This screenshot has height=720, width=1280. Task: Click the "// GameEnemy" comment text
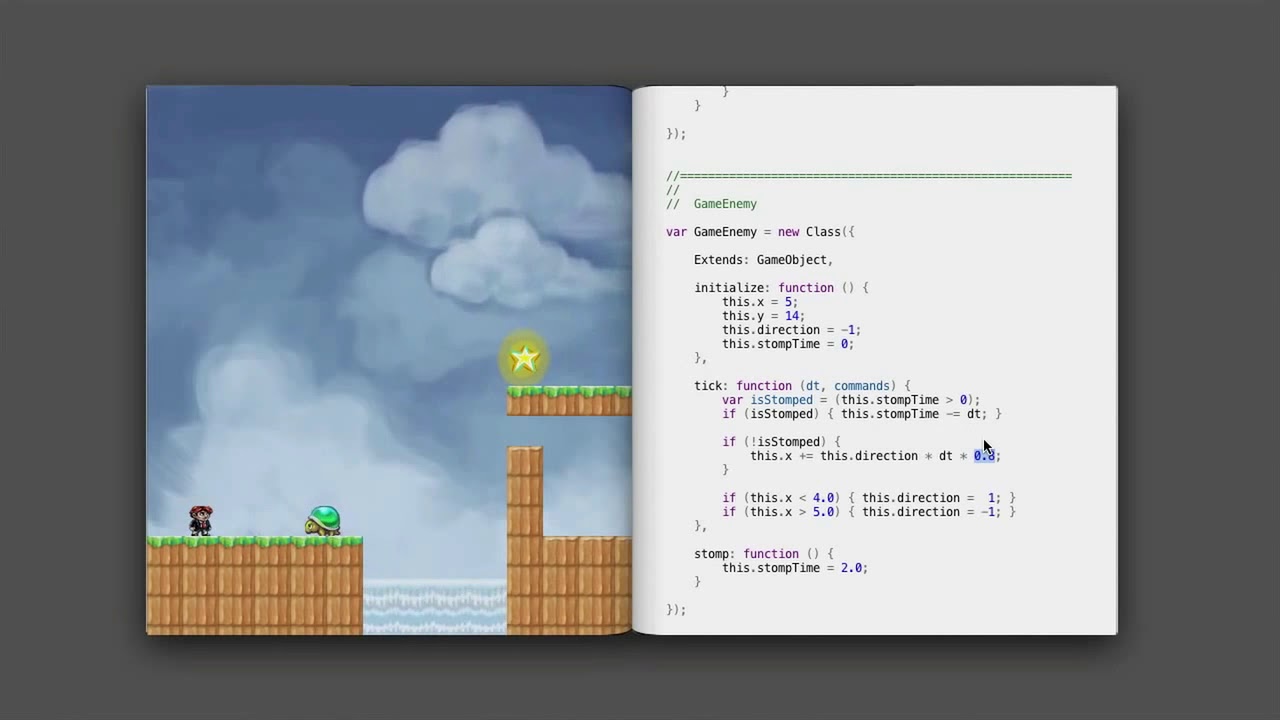click(712, 204)
